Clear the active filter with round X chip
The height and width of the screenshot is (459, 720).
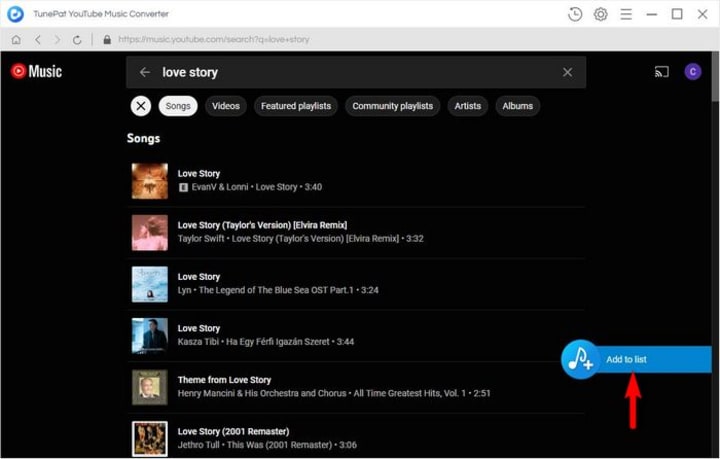[x=141, y=106]
